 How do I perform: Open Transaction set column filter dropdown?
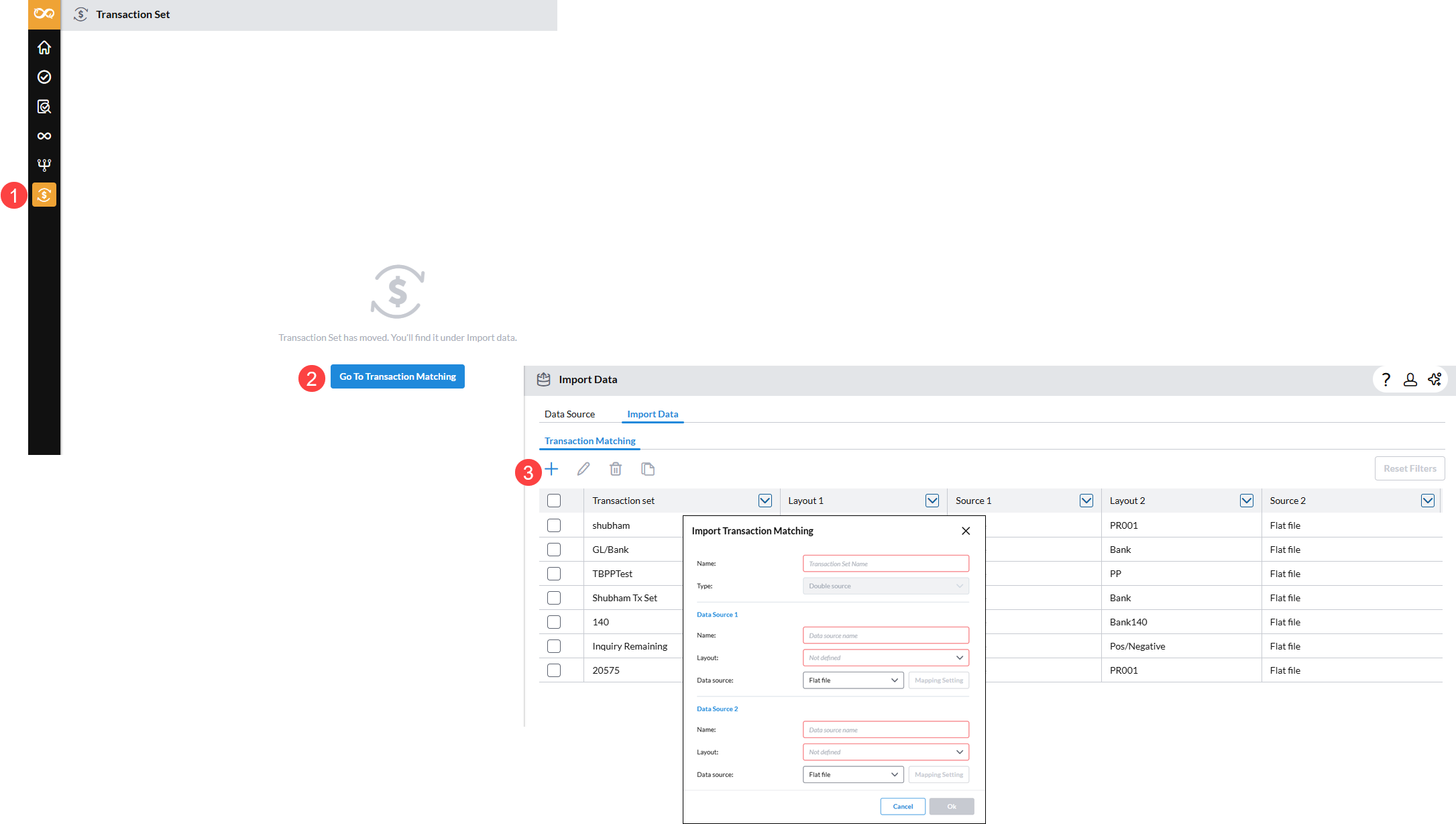point(765,501)
